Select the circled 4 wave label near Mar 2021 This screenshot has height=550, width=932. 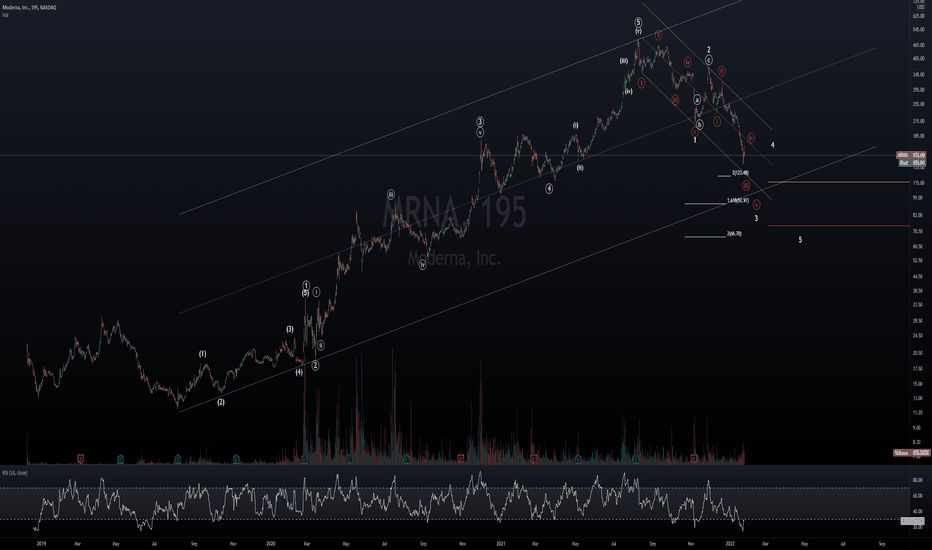tap(549, 188)
